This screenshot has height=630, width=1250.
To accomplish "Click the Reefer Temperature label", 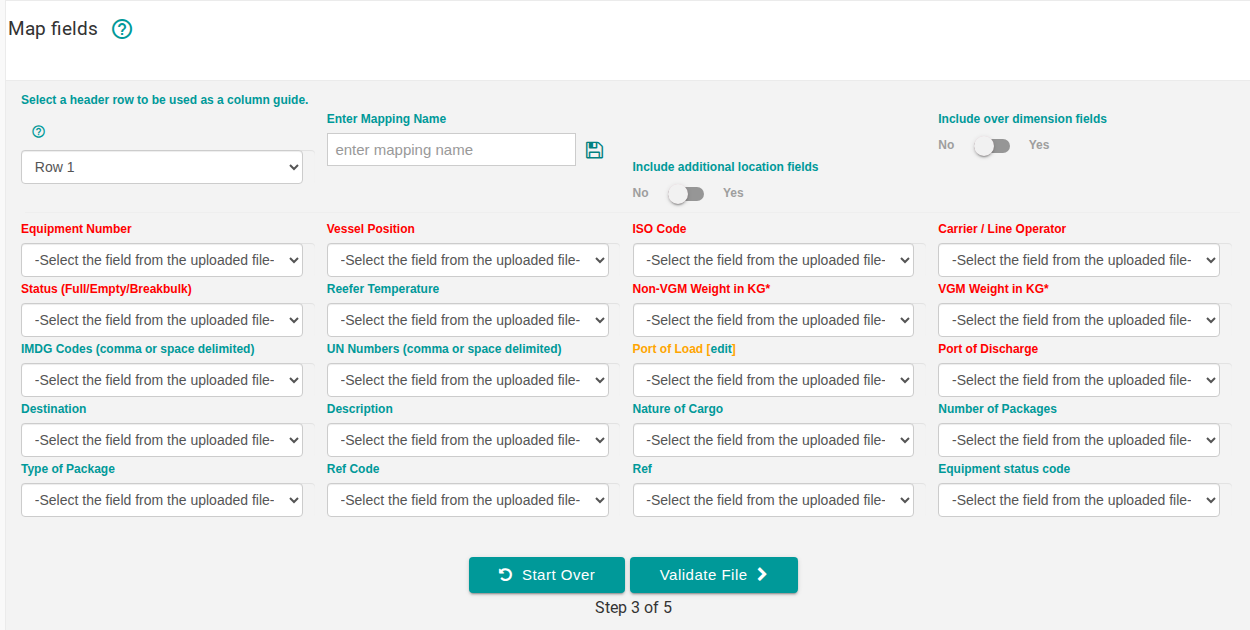I will [x=383, y=289].
